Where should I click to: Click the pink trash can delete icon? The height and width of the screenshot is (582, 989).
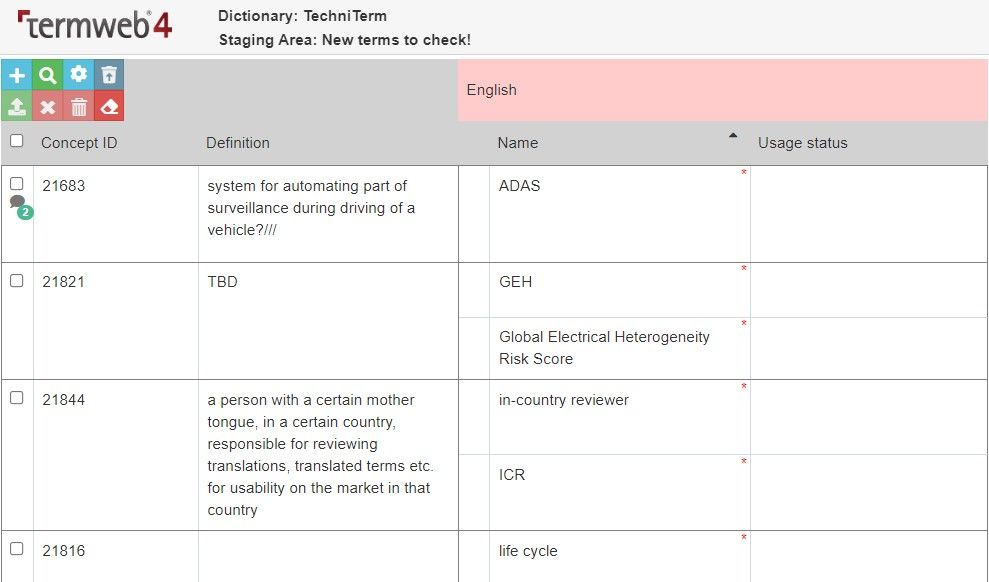(78, 106)
